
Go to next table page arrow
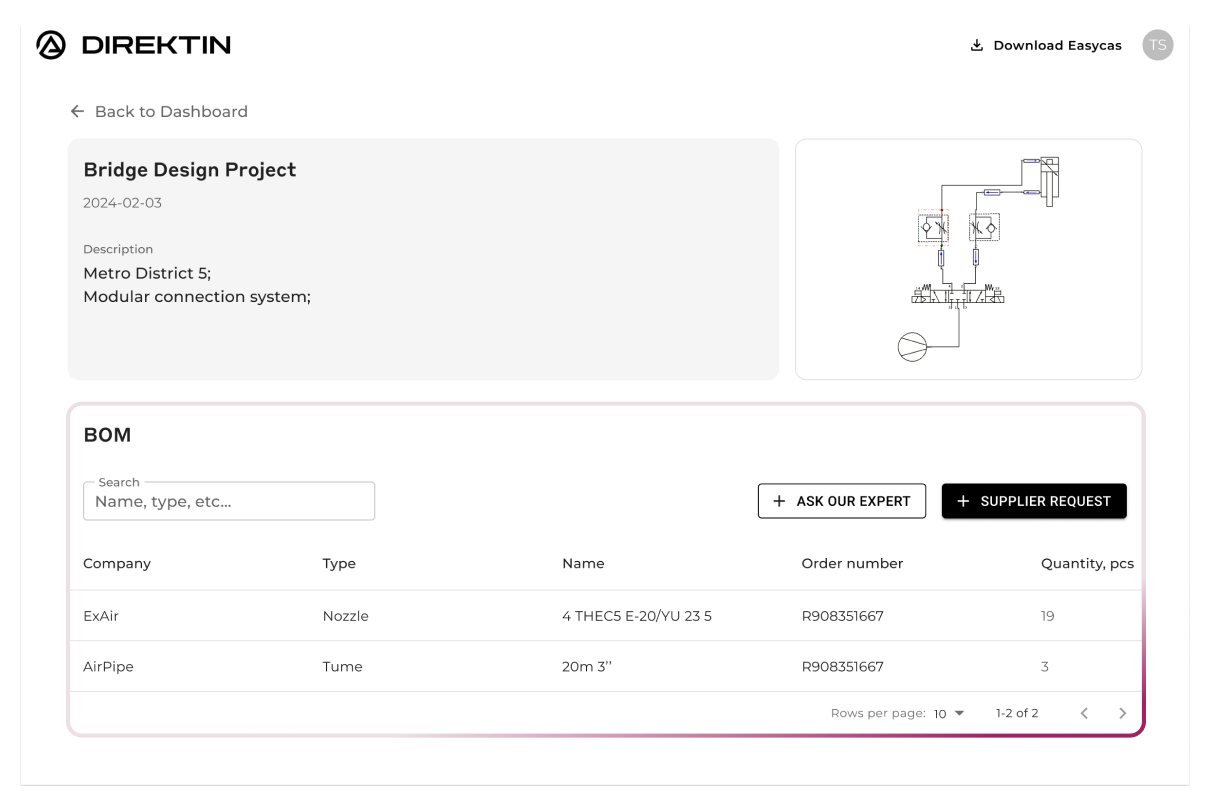[1122, 714]
